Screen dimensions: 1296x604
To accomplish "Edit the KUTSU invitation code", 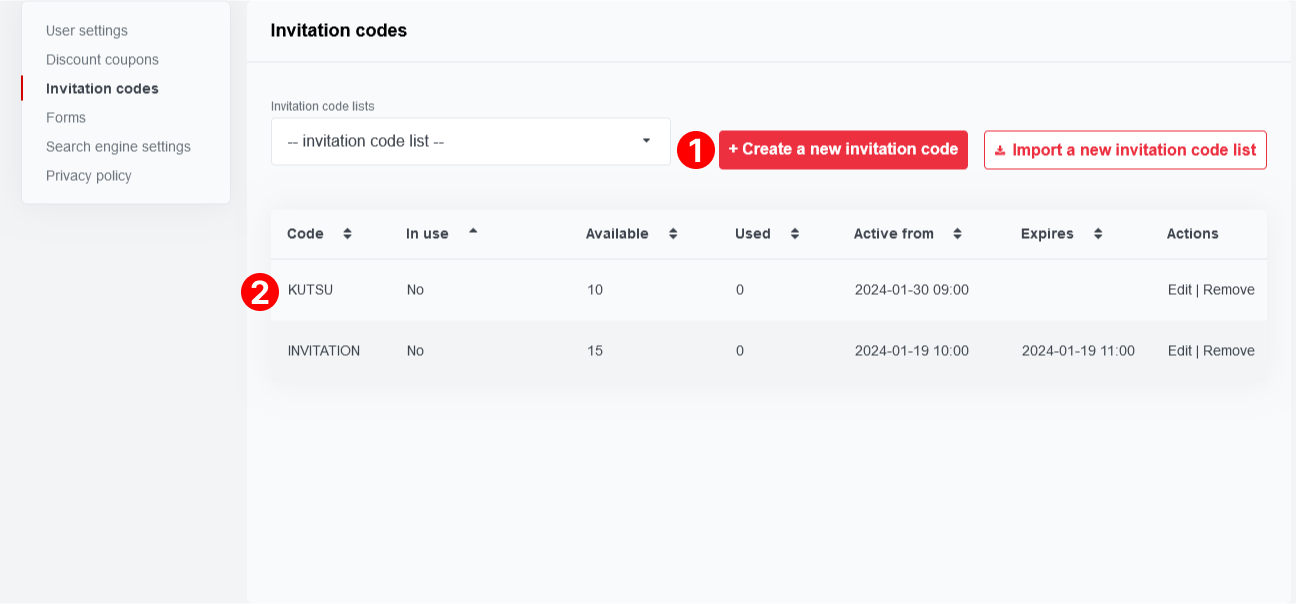I will point(1180,290).
